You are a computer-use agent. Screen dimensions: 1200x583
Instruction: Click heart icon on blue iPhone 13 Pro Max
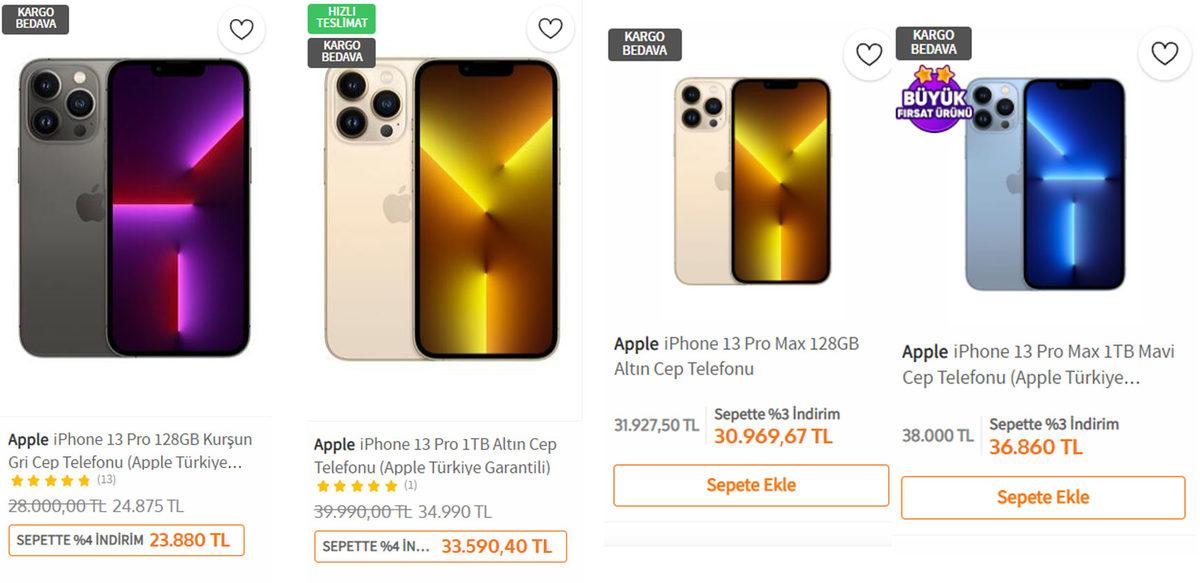(1163, 53)
